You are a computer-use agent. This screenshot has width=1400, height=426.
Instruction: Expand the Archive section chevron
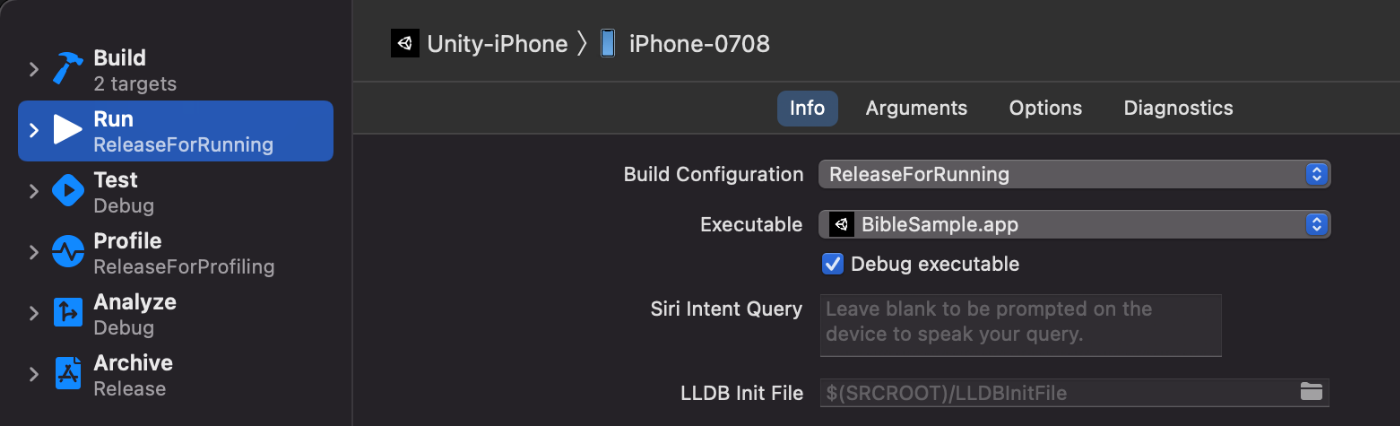click(33, 374)
